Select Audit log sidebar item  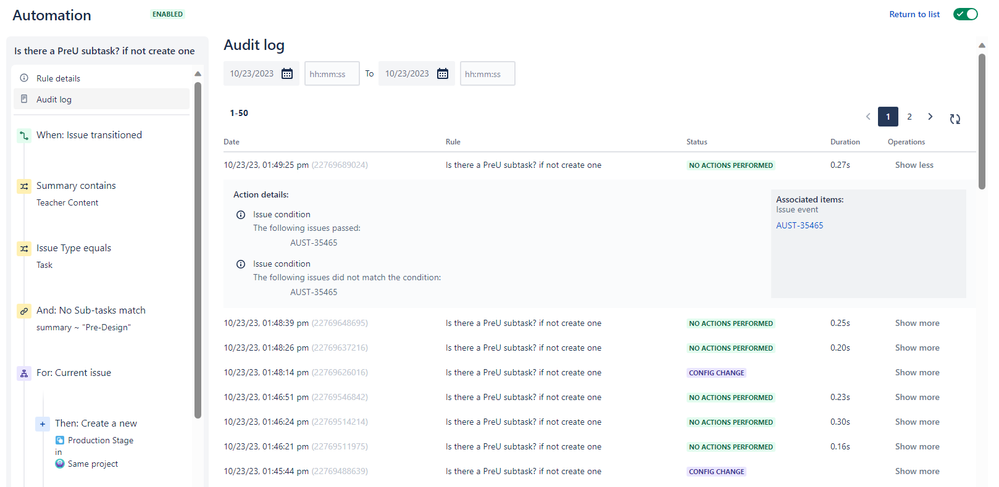102,99
